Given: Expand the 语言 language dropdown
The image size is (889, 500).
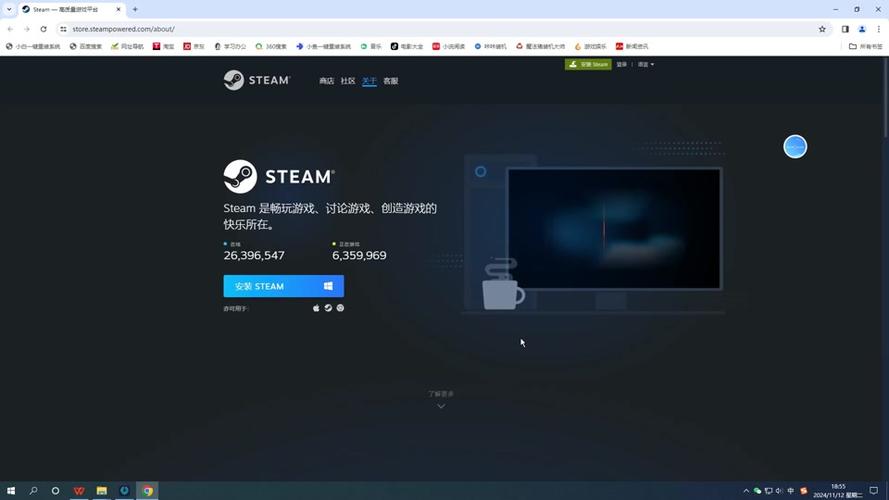Looking at the screenshot, I should coord(646,64).
